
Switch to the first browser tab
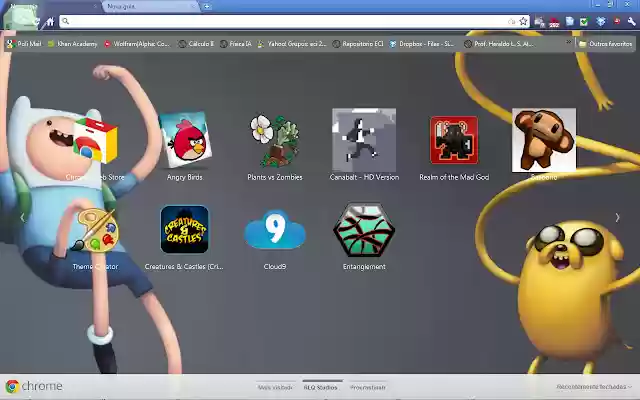point(51,7)
